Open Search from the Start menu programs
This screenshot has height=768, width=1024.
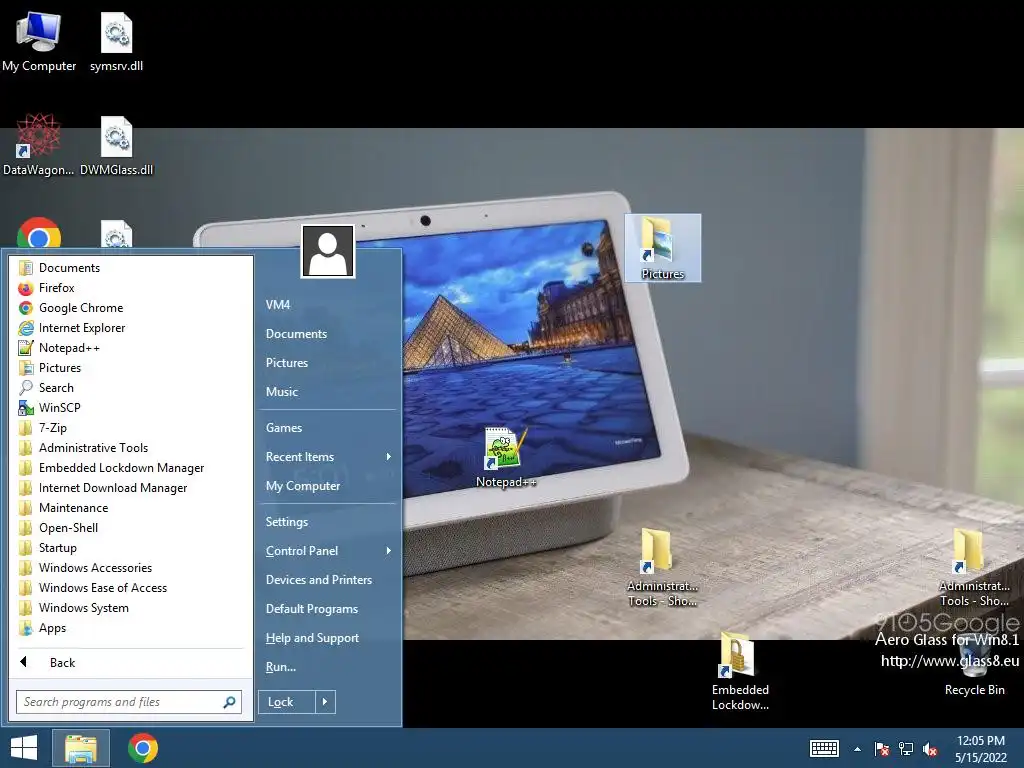point(131,388)
